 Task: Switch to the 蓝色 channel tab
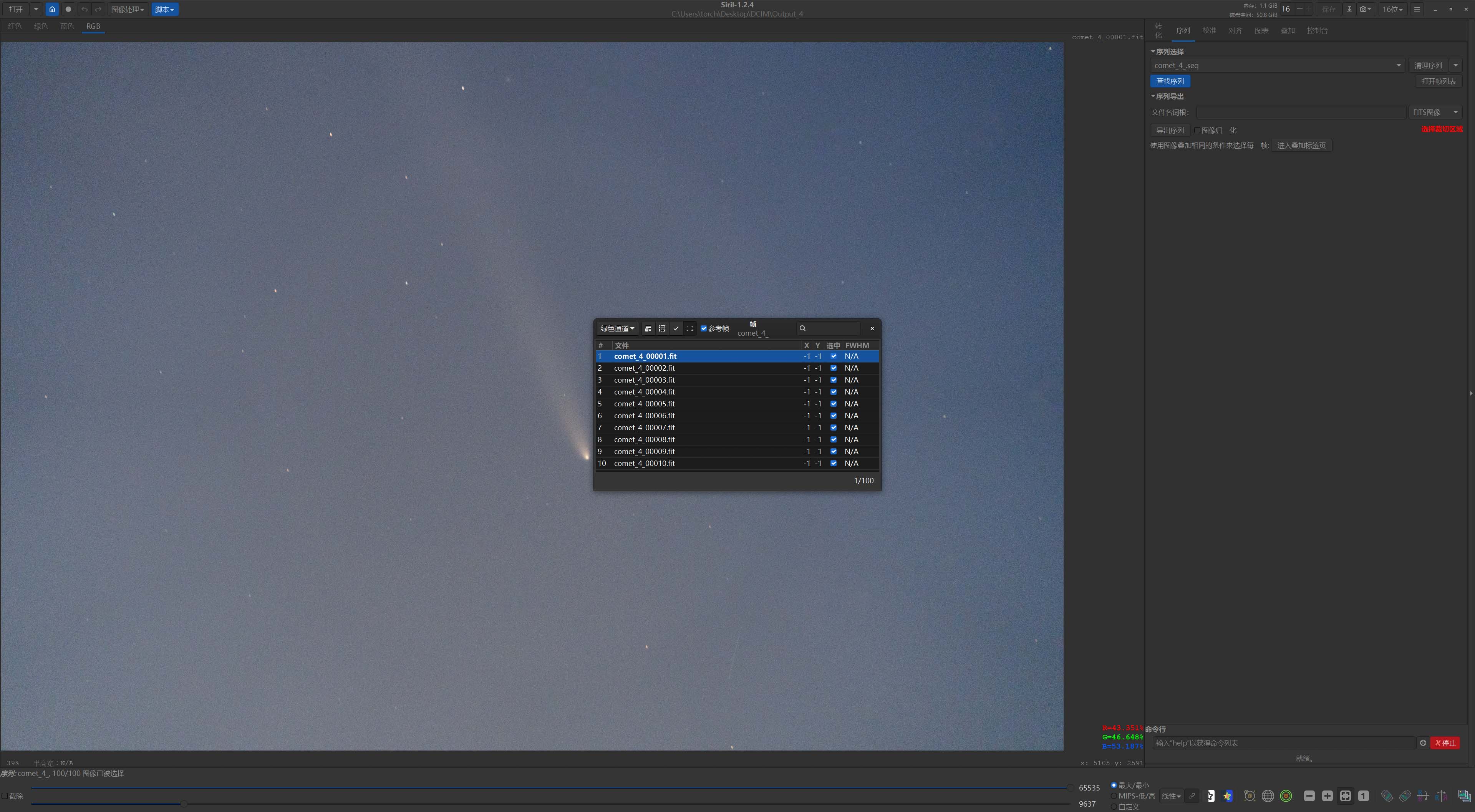coord(67,27)
